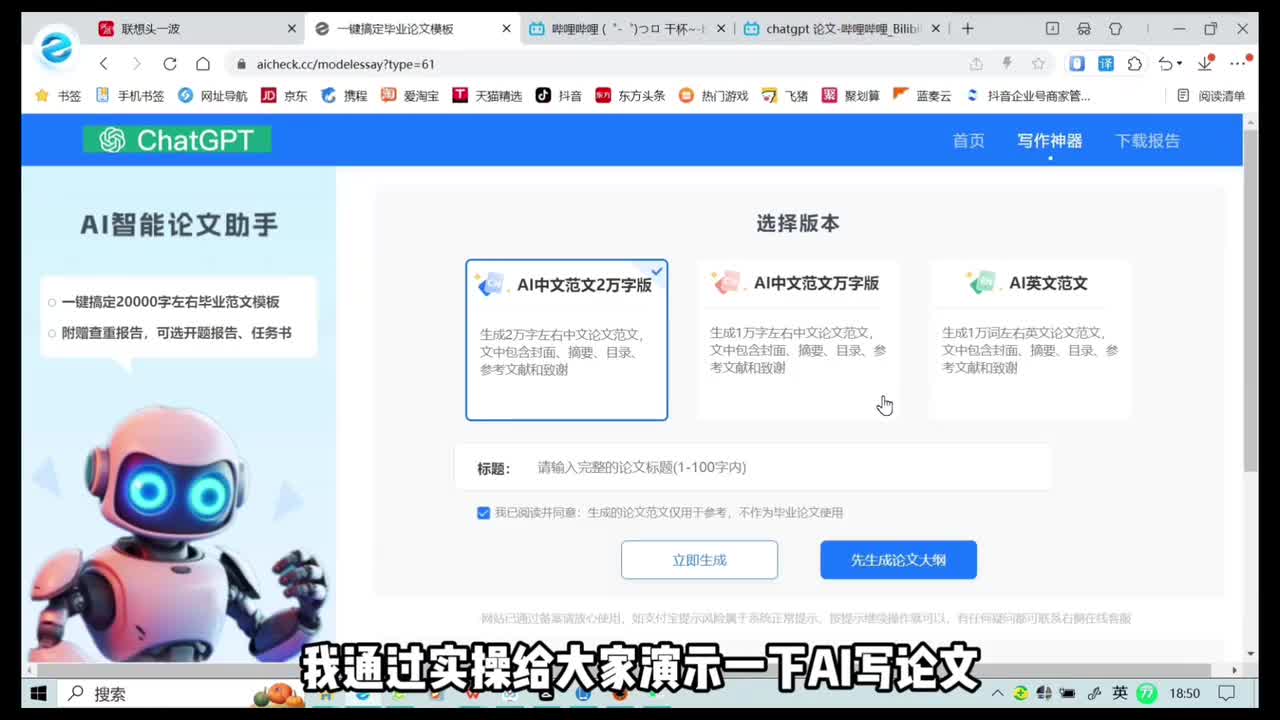1280x720 pixels.
Task: Expand hidden system tray icons chevron
Action: click(x=997, y=693)
